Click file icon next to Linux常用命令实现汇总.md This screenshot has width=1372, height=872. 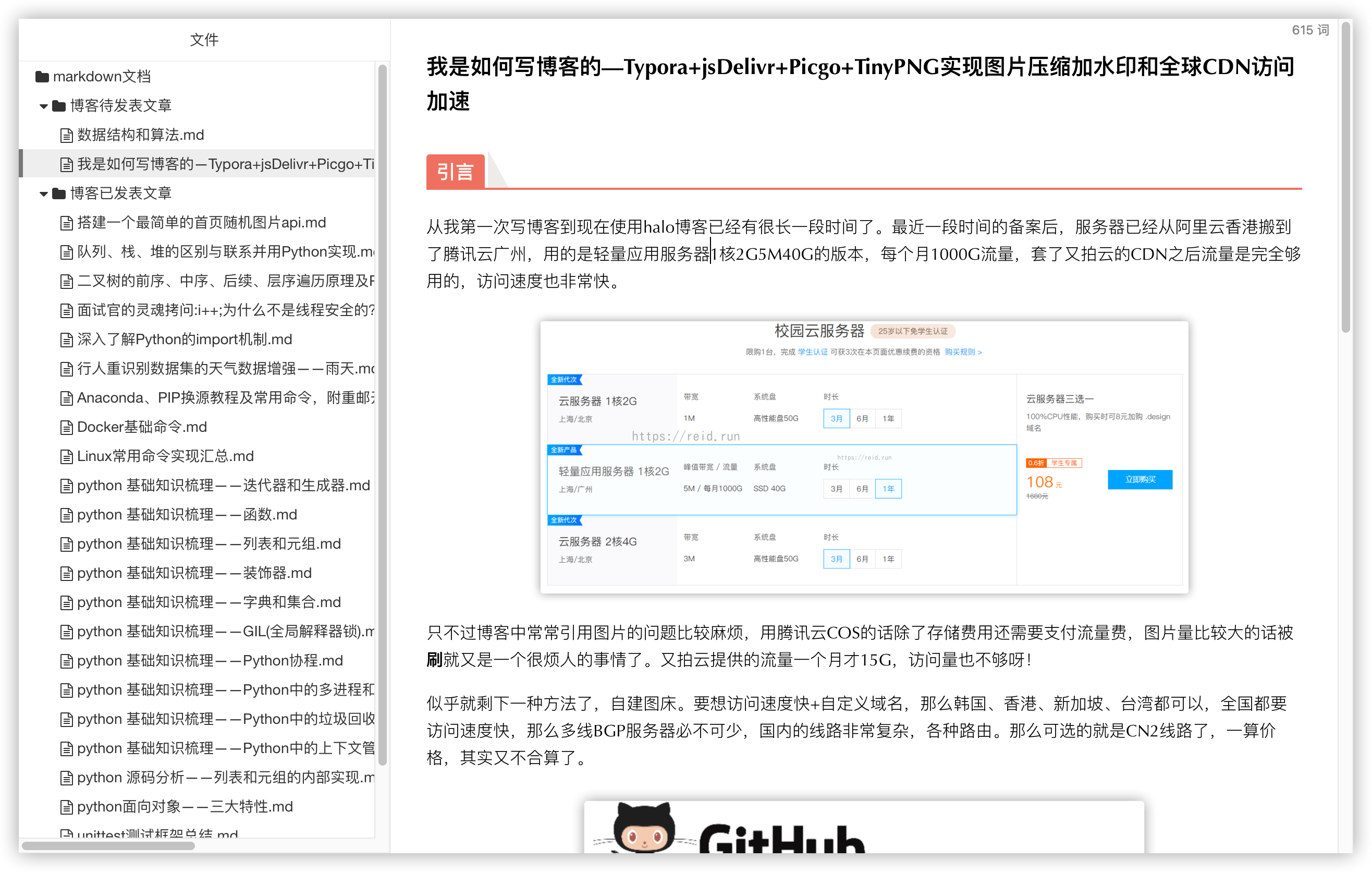click(x=67, y=456)
